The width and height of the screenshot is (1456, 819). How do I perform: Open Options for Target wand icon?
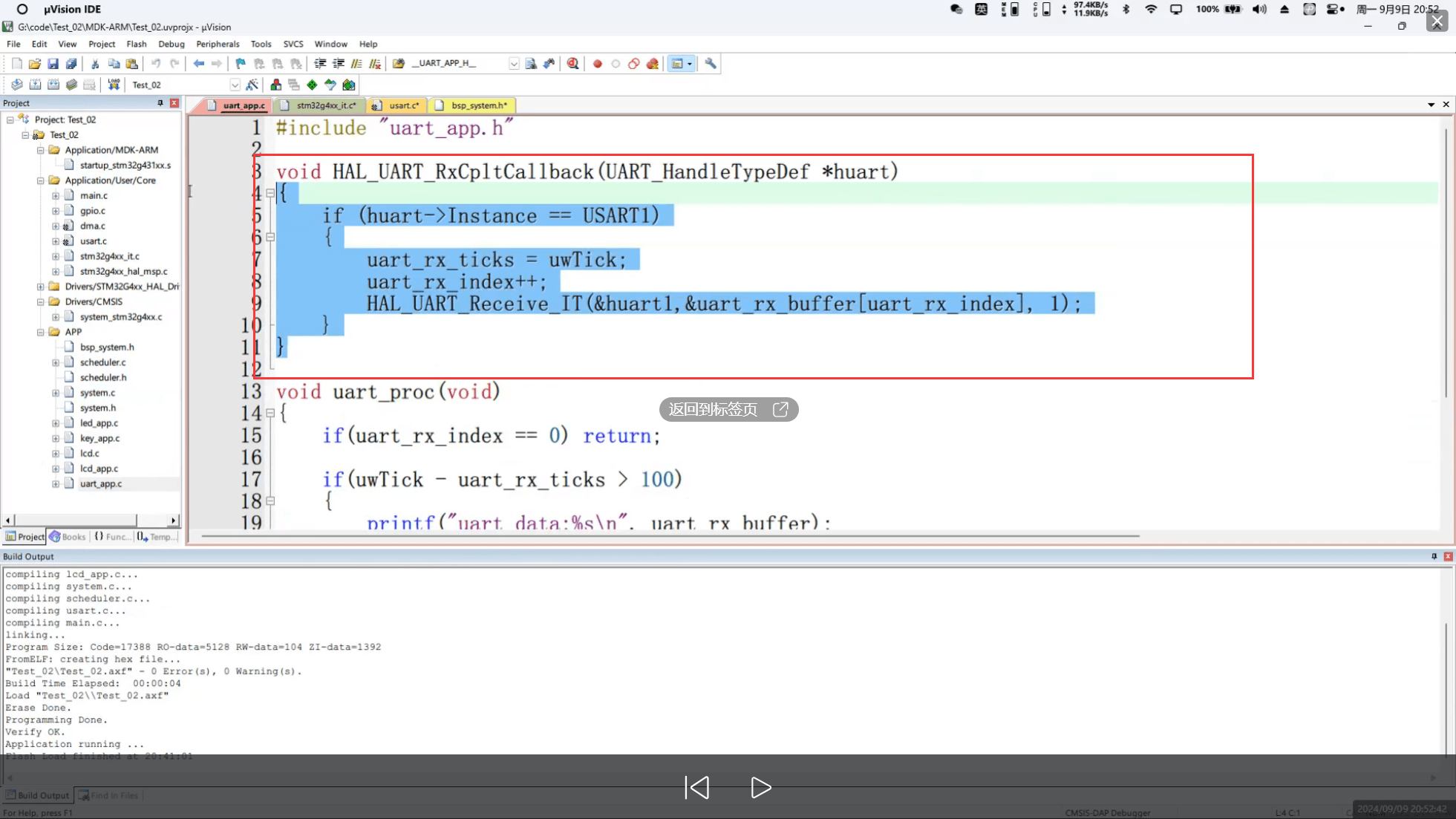252,85
